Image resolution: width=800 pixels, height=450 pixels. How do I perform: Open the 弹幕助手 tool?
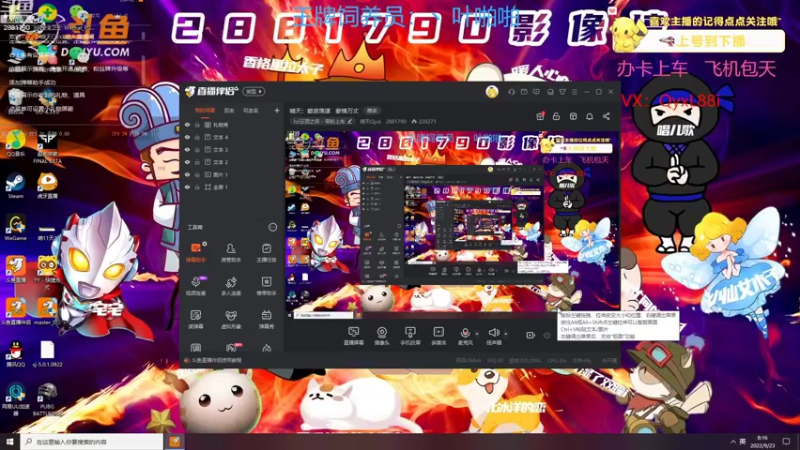[195, 253]
